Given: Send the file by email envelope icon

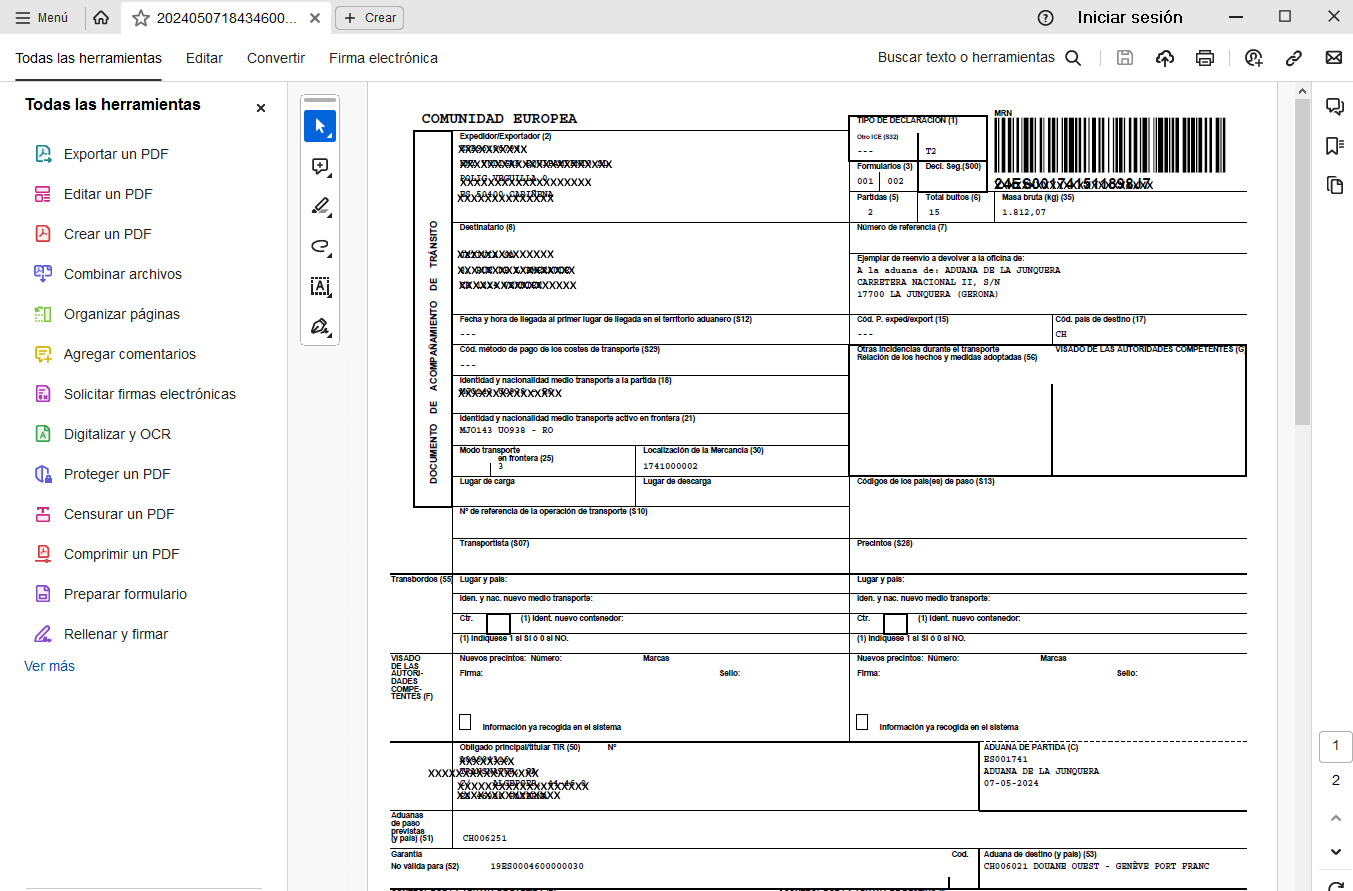Looking at the screenshot, I should point(1334,58).
